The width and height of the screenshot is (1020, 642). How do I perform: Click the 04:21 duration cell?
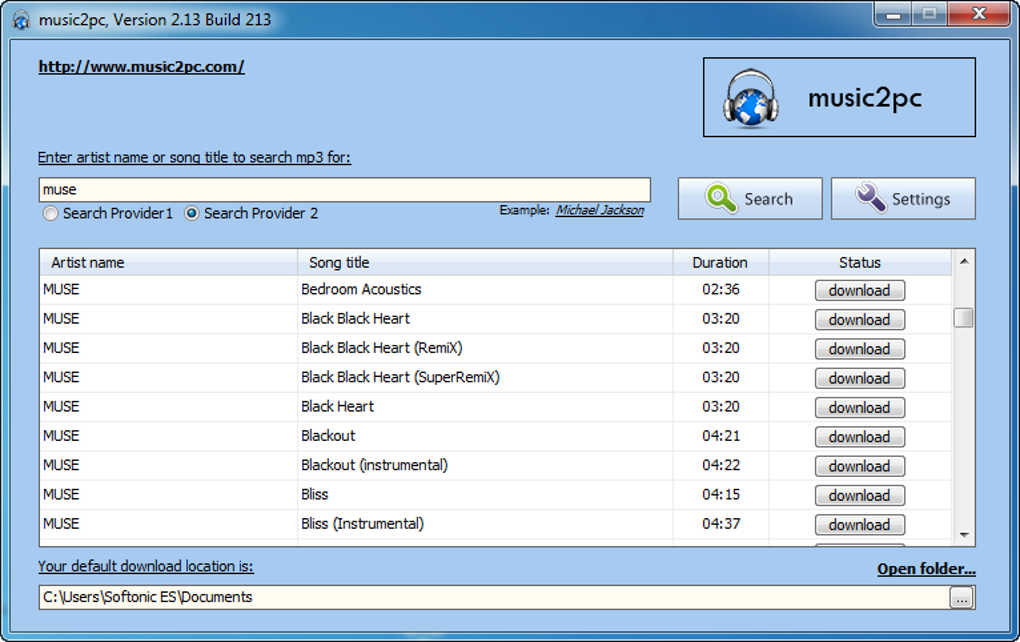click(x=721, y=436)
